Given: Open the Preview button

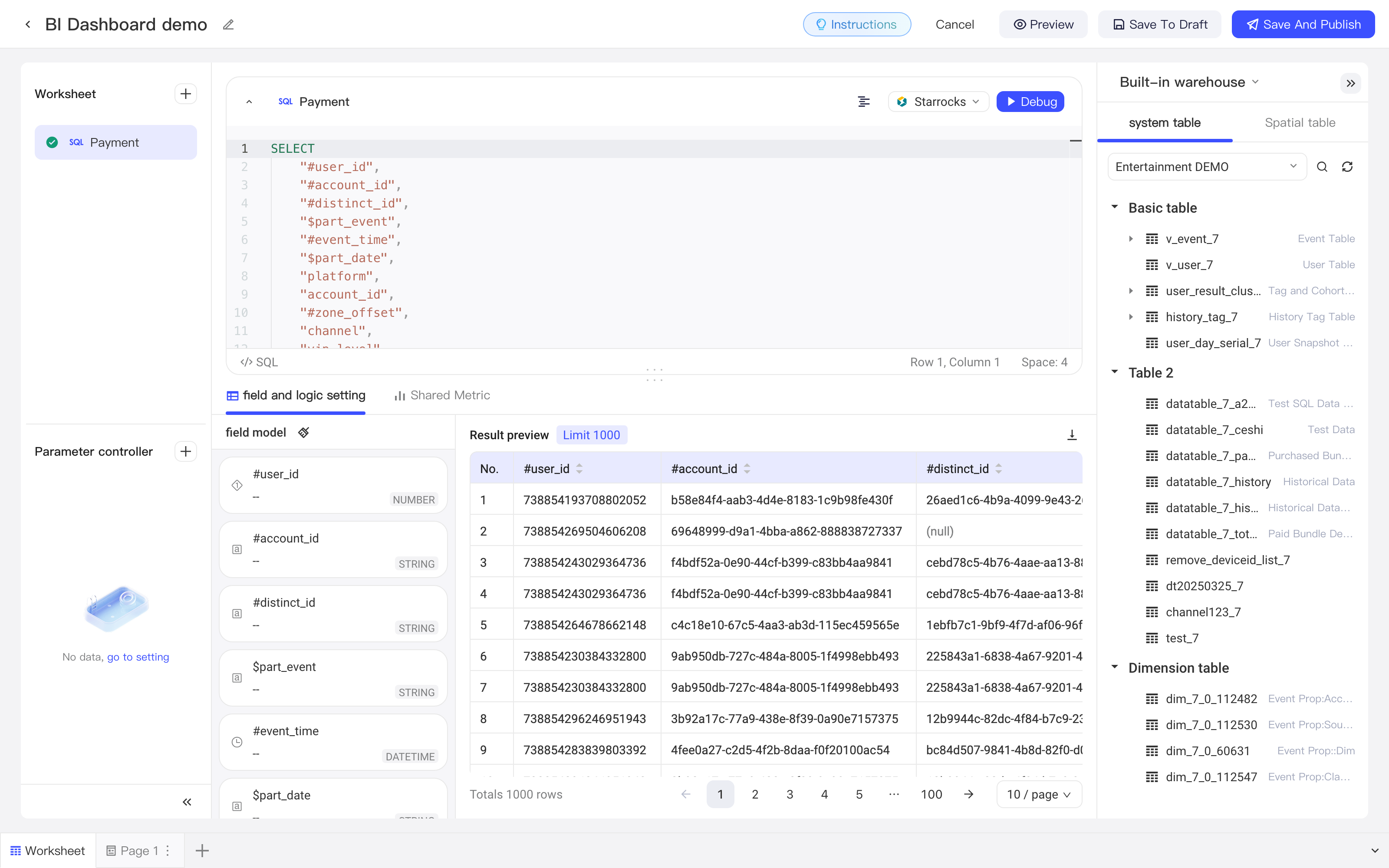Looking at the screenshot, I should click(x=1043, y=24).
